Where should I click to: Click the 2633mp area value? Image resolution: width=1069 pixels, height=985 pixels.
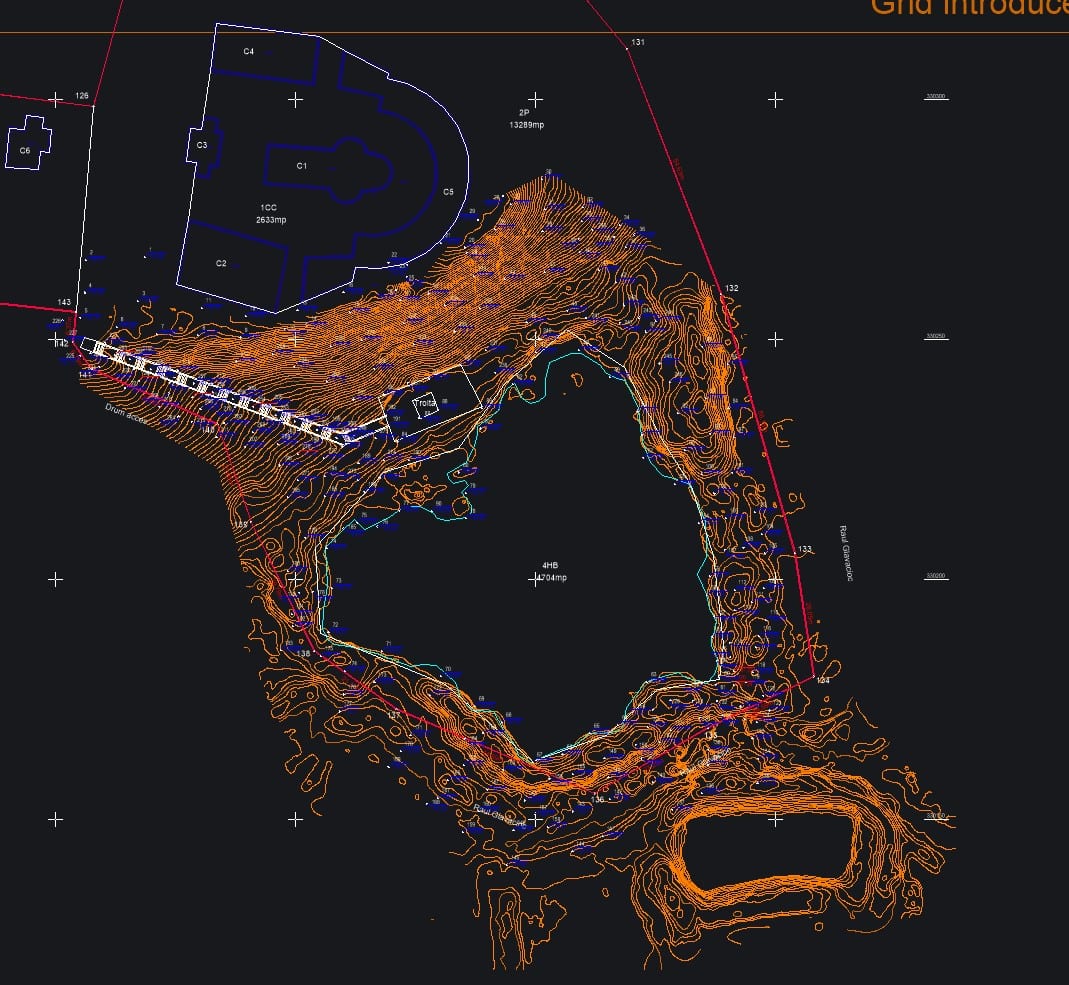point(271,219)
